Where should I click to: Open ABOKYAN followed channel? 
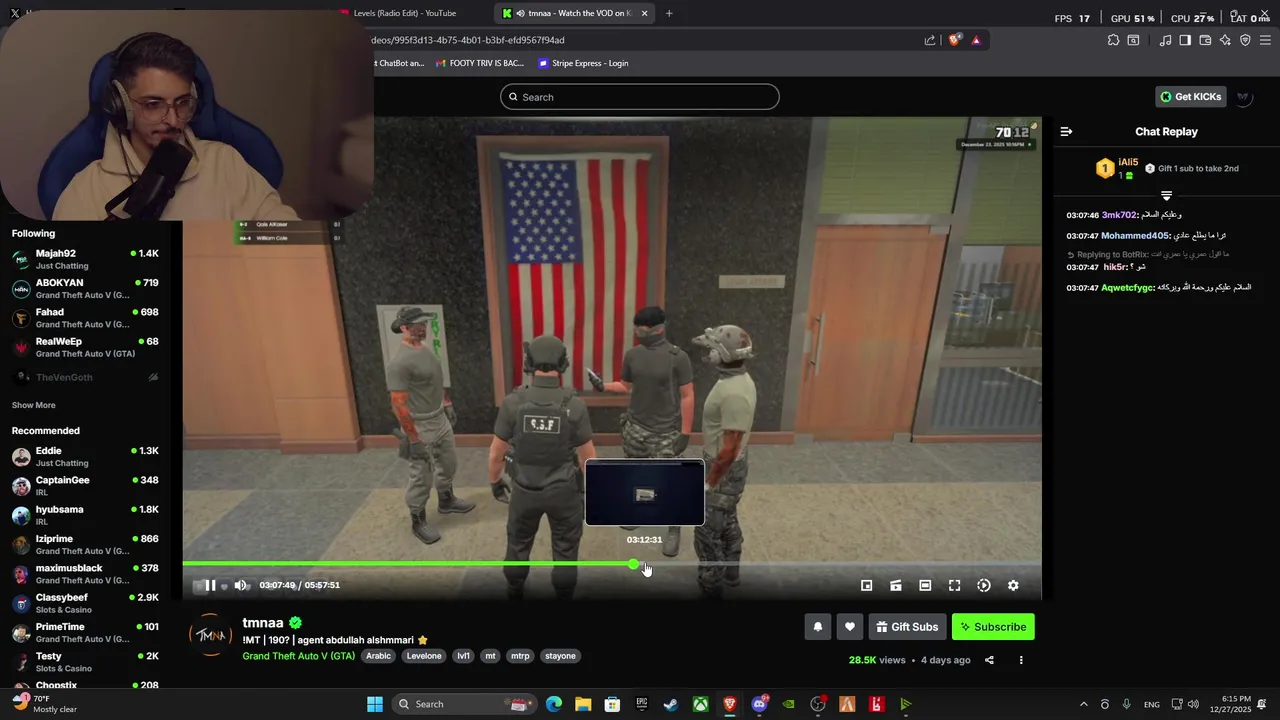pos(85,288)
